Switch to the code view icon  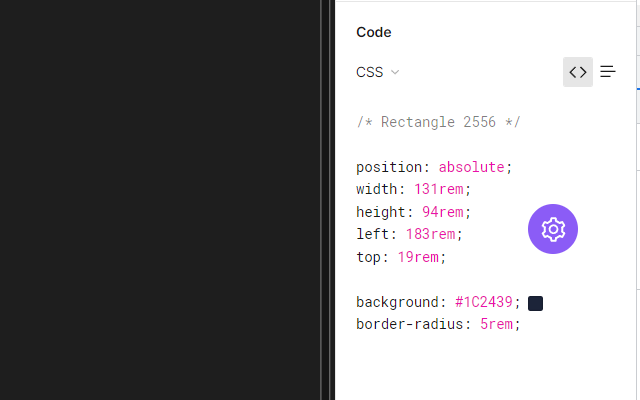[577, 72]
